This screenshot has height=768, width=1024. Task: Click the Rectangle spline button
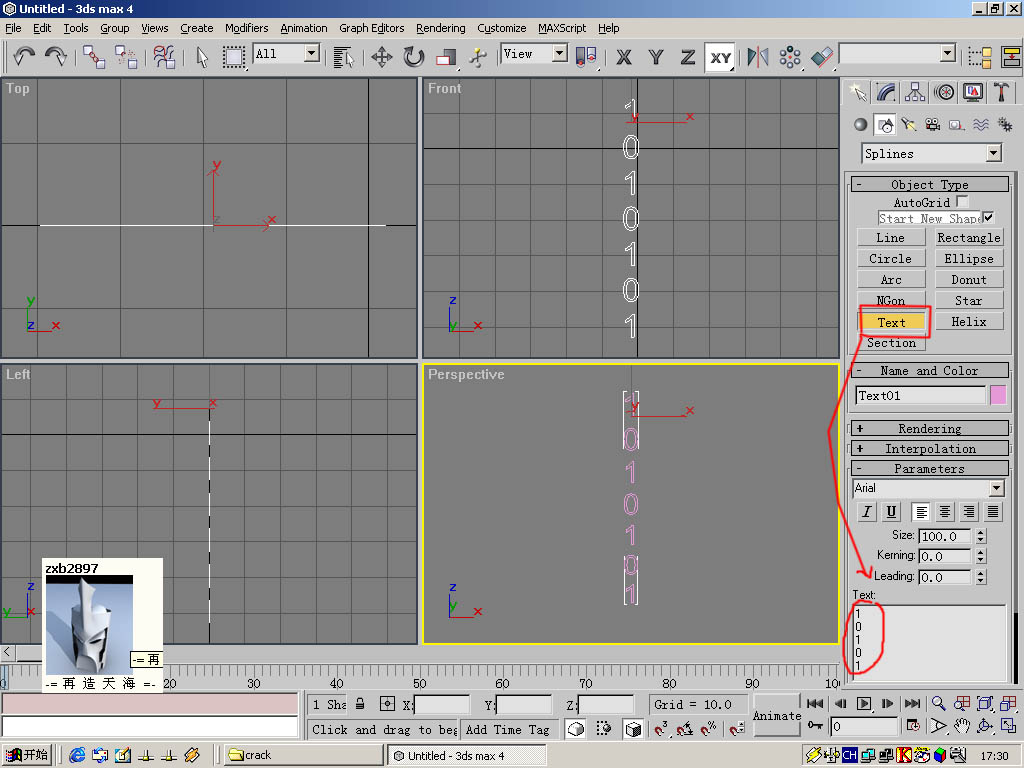(x=968, y=238)
